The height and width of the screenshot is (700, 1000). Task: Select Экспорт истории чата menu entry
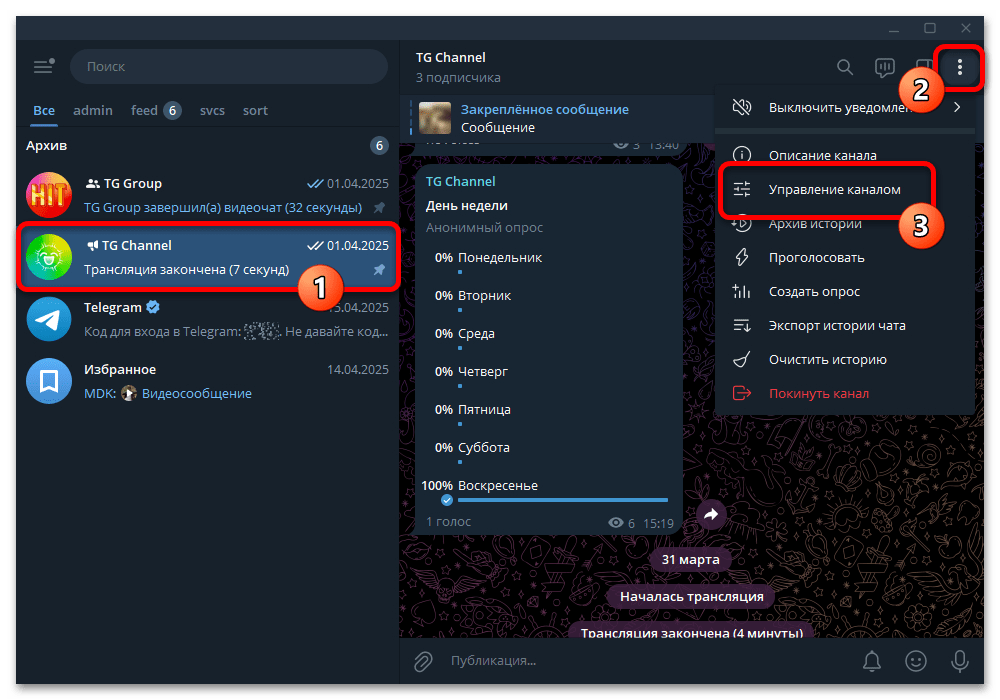[845, 325]
